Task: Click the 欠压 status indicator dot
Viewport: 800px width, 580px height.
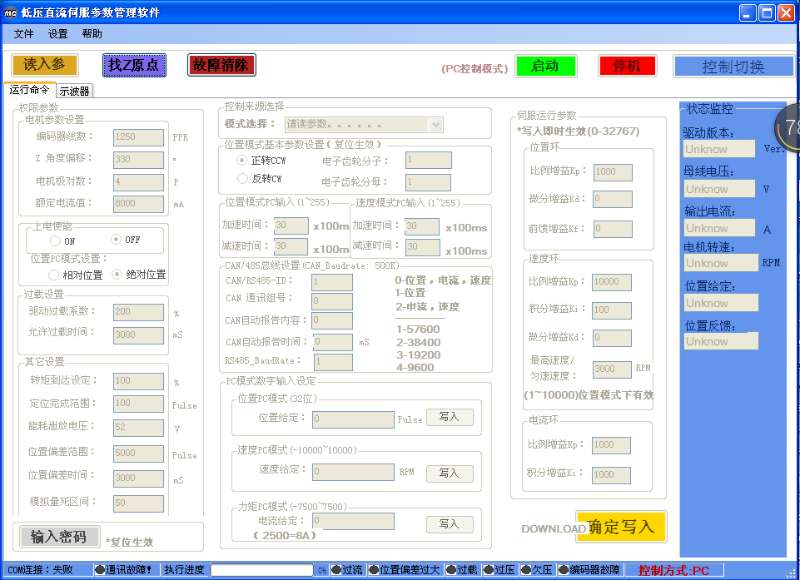Action: 527,569
